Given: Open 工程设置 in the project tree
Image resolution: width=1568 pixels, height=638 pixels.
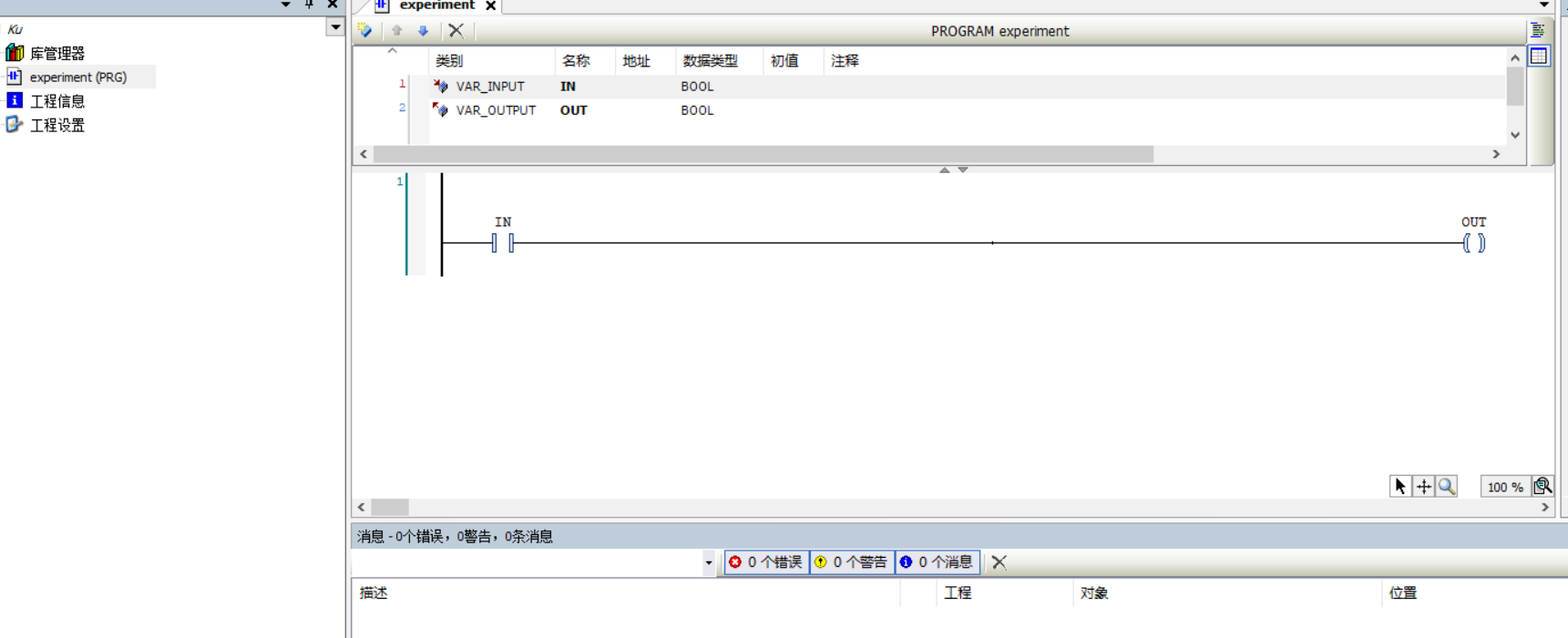Looking at the screenshot, I should tap(57, 124).
